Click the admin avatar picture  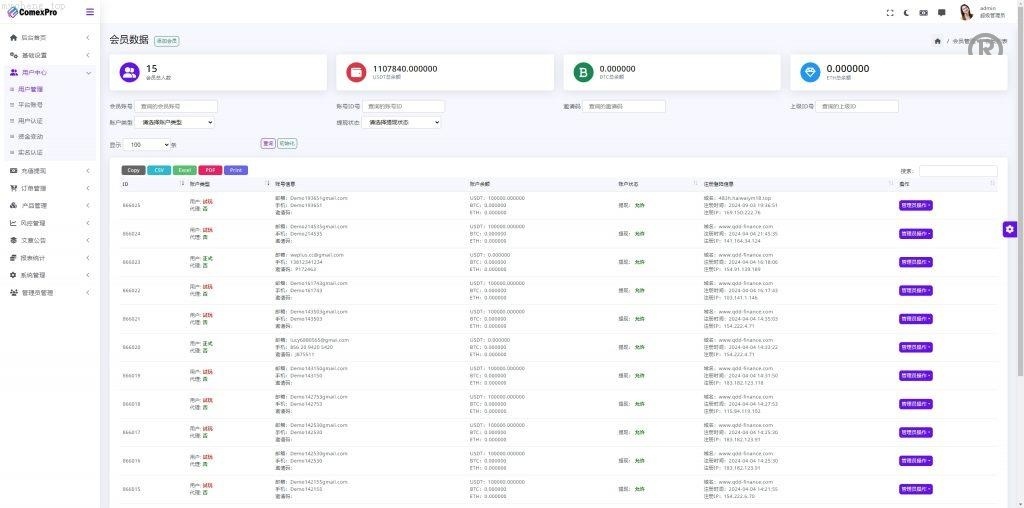tap(966, 12)
